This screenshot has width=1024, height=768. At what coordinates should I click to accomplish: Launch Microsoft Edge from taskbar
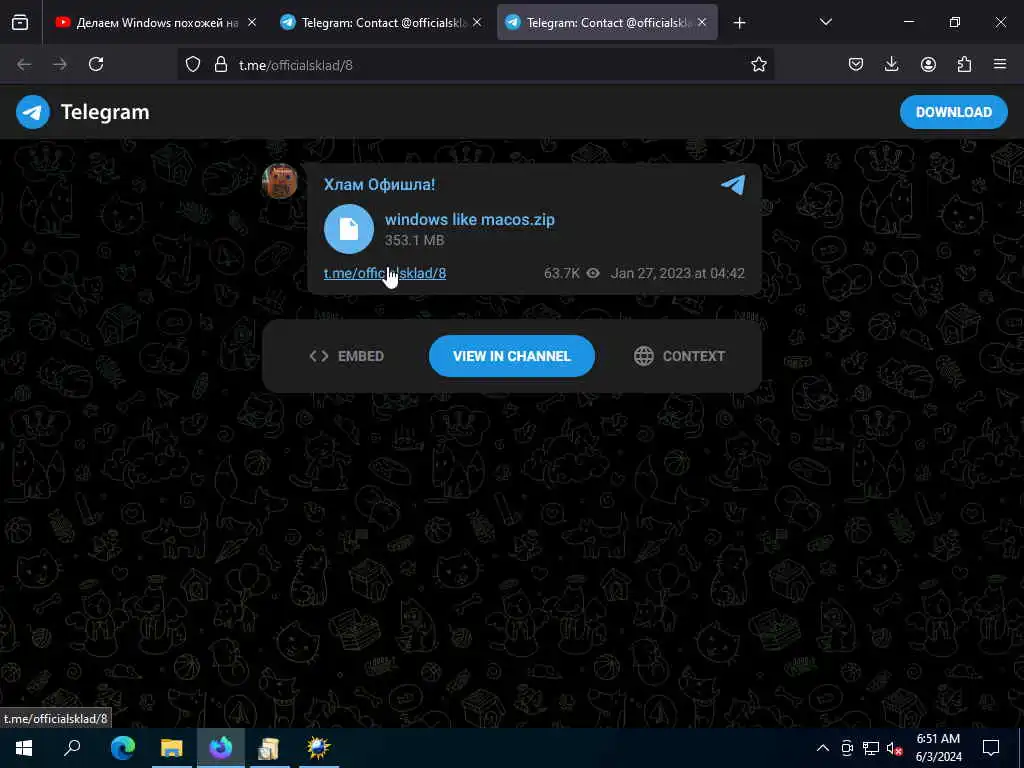pos(122,748)
